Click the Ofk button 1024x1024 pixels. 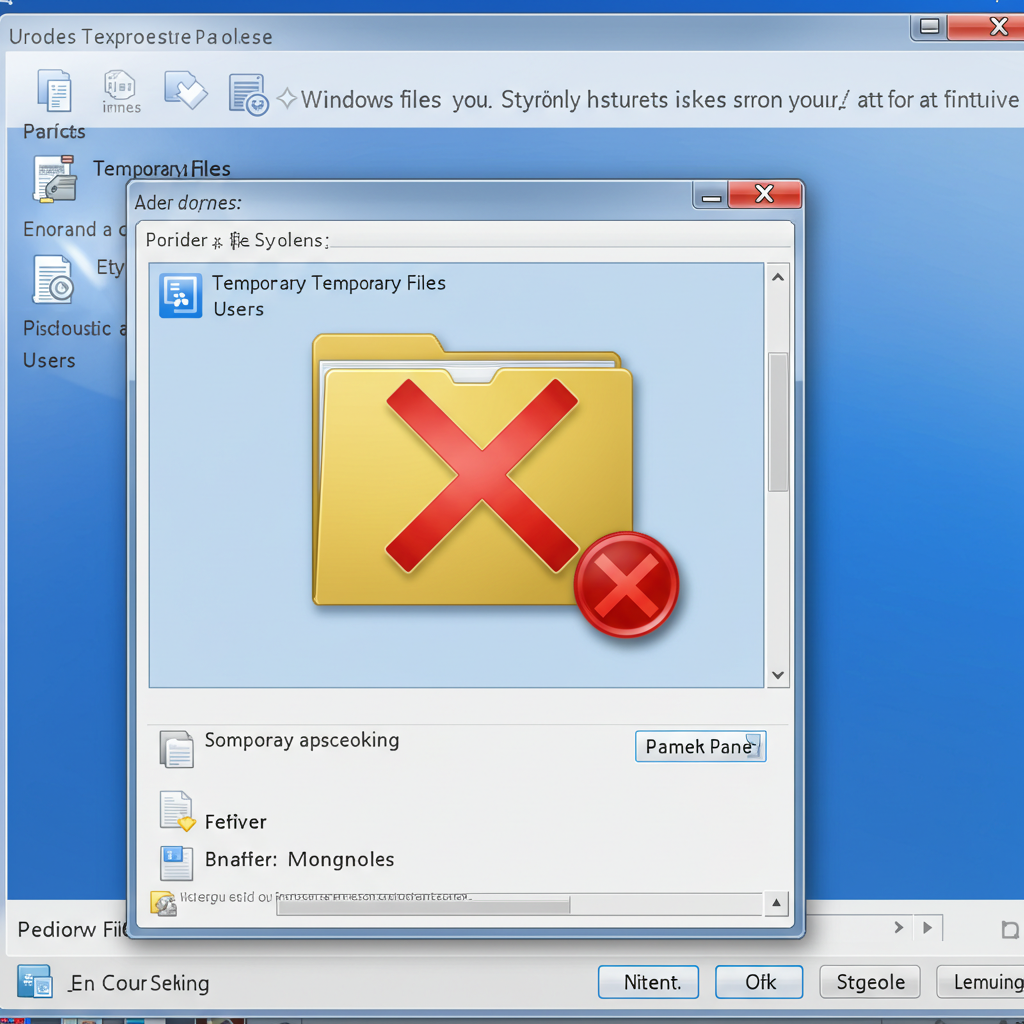759,982
